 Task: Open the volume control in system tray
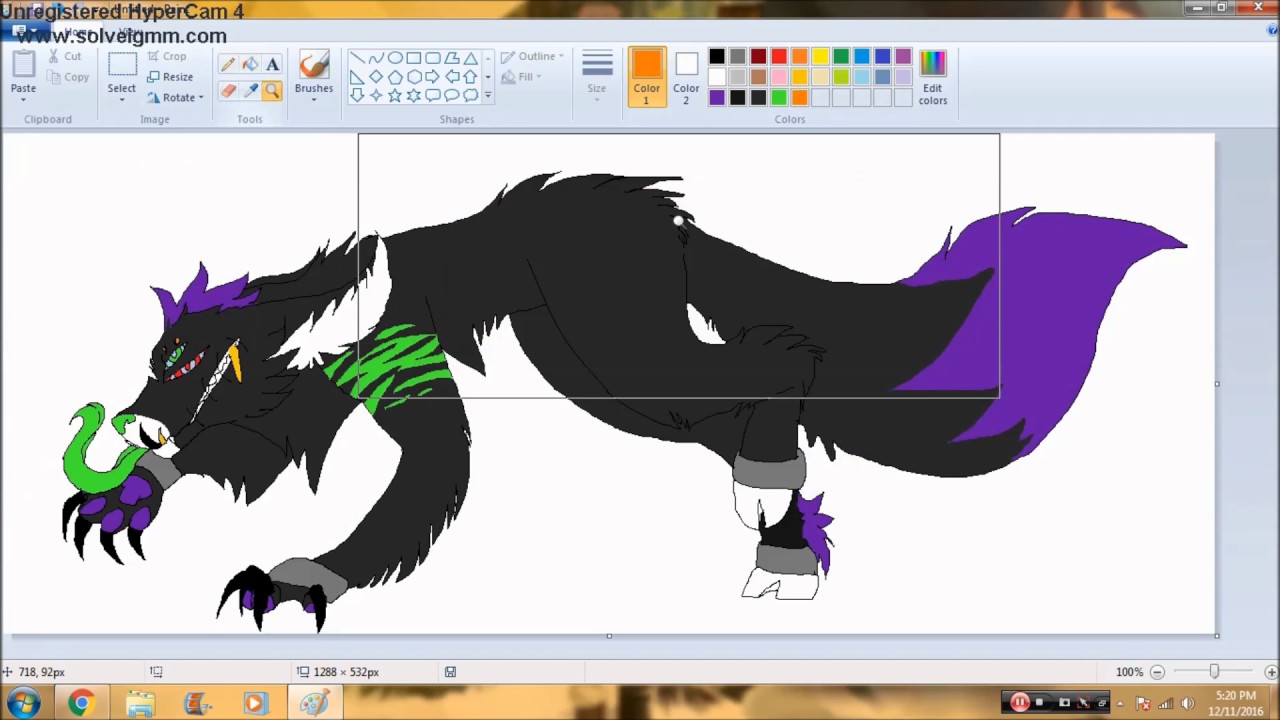click(x=1189, y=703)
